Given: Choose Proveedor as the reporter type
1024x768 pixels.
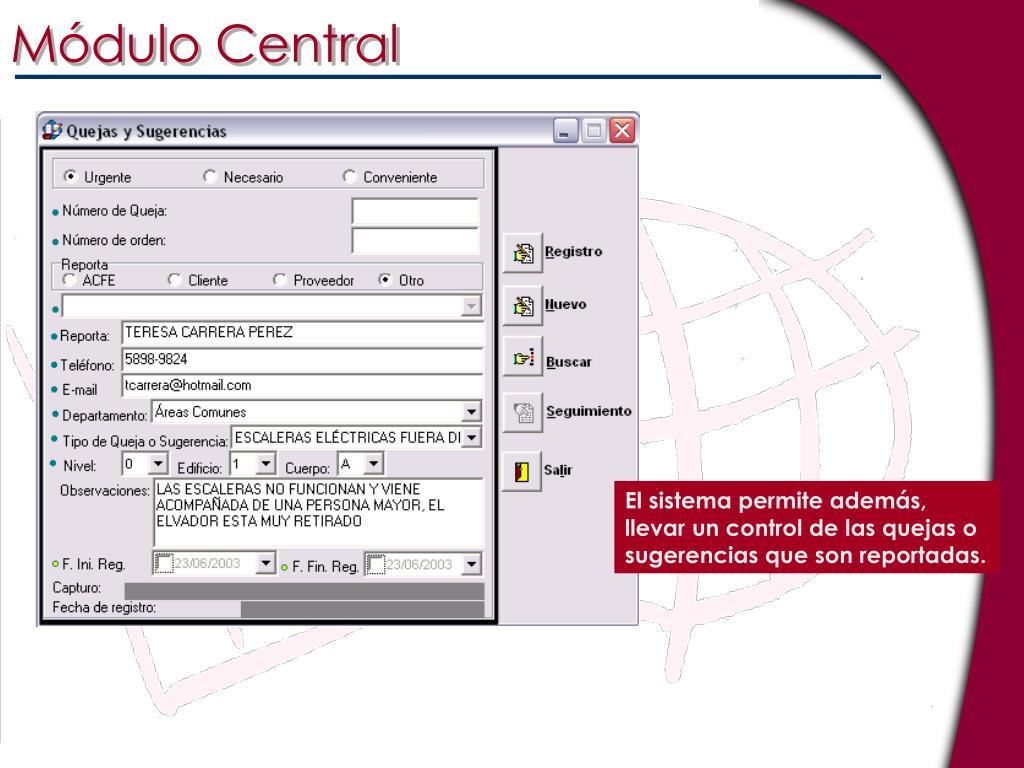Looking at the screenshot, I should click(280, 280).
